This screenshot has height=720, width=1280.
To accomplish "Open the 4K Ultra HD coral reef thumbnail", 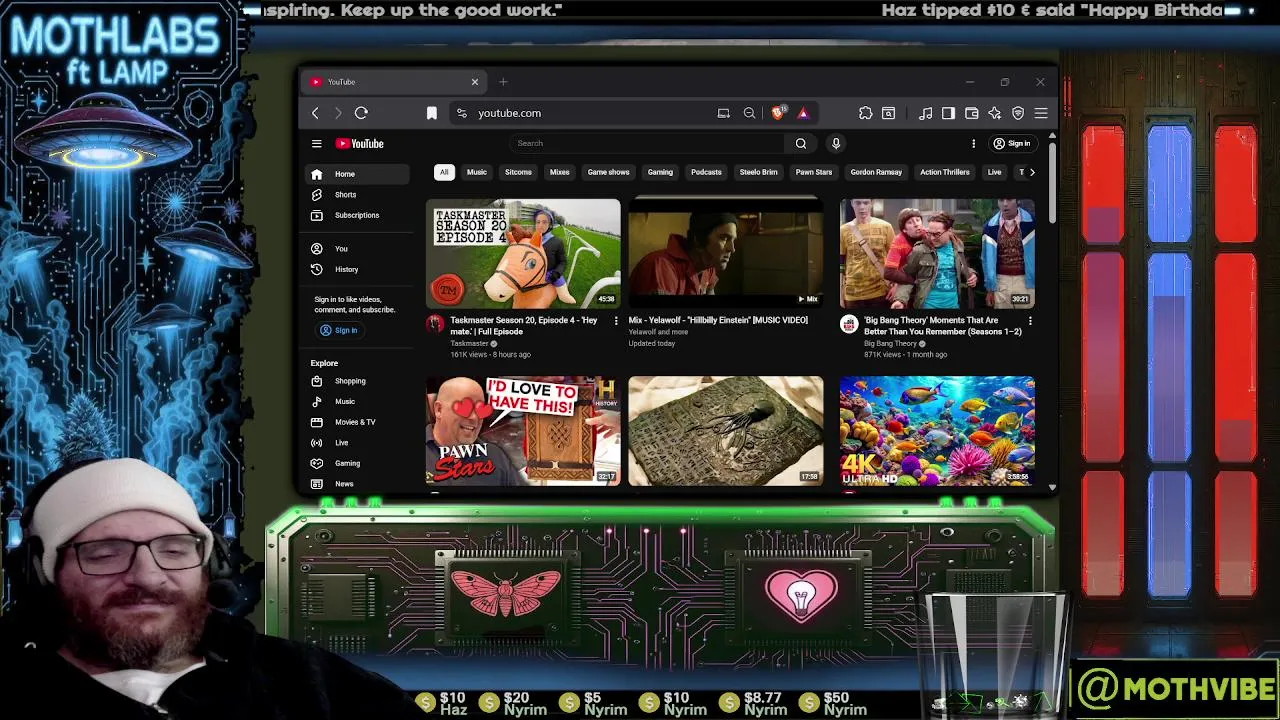I will tap(937, 431).
